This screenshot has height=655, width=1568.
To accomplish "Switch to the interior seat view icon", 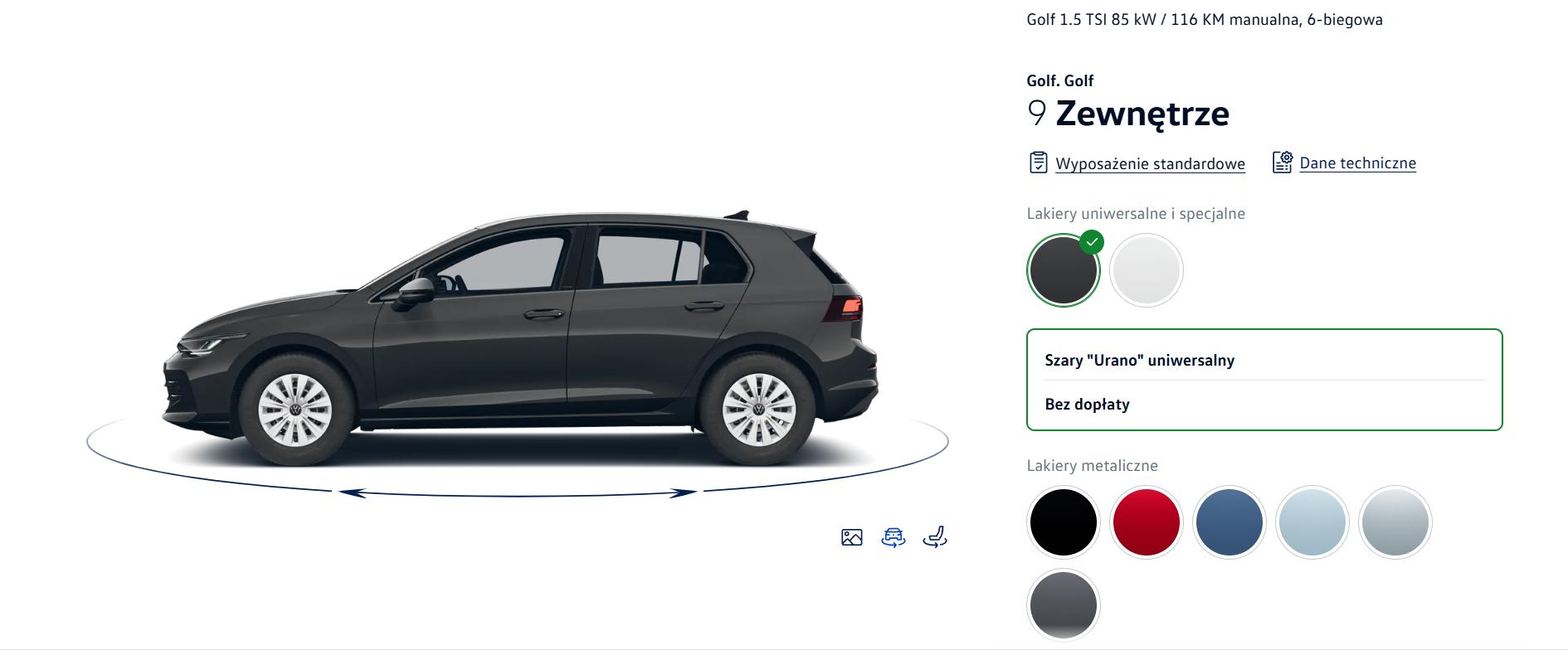I will click(935, 537).
